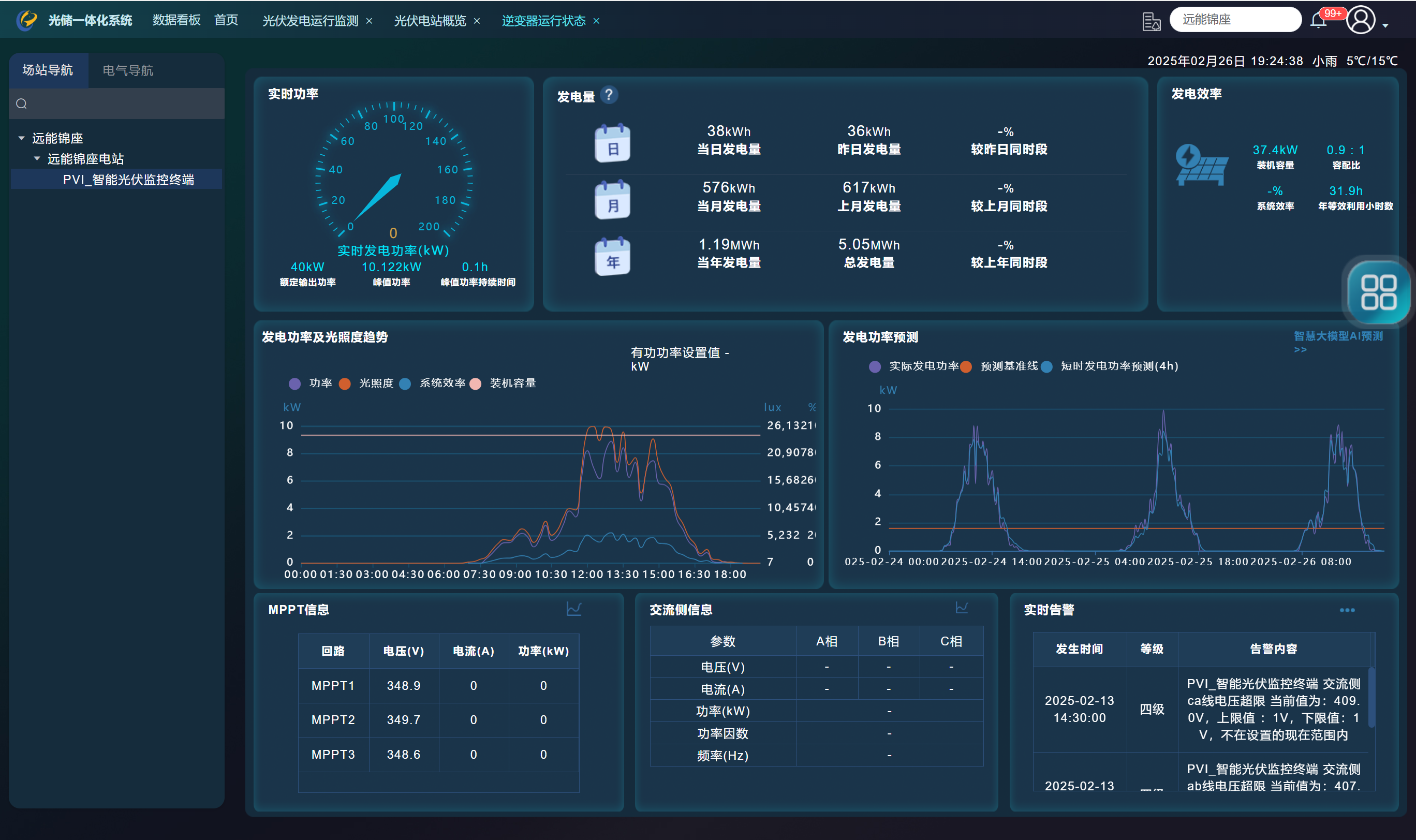The height and width of the screenshot is (840, 1416).
Task: Switch to the 电气导航 tab
Action: (128, 70)
